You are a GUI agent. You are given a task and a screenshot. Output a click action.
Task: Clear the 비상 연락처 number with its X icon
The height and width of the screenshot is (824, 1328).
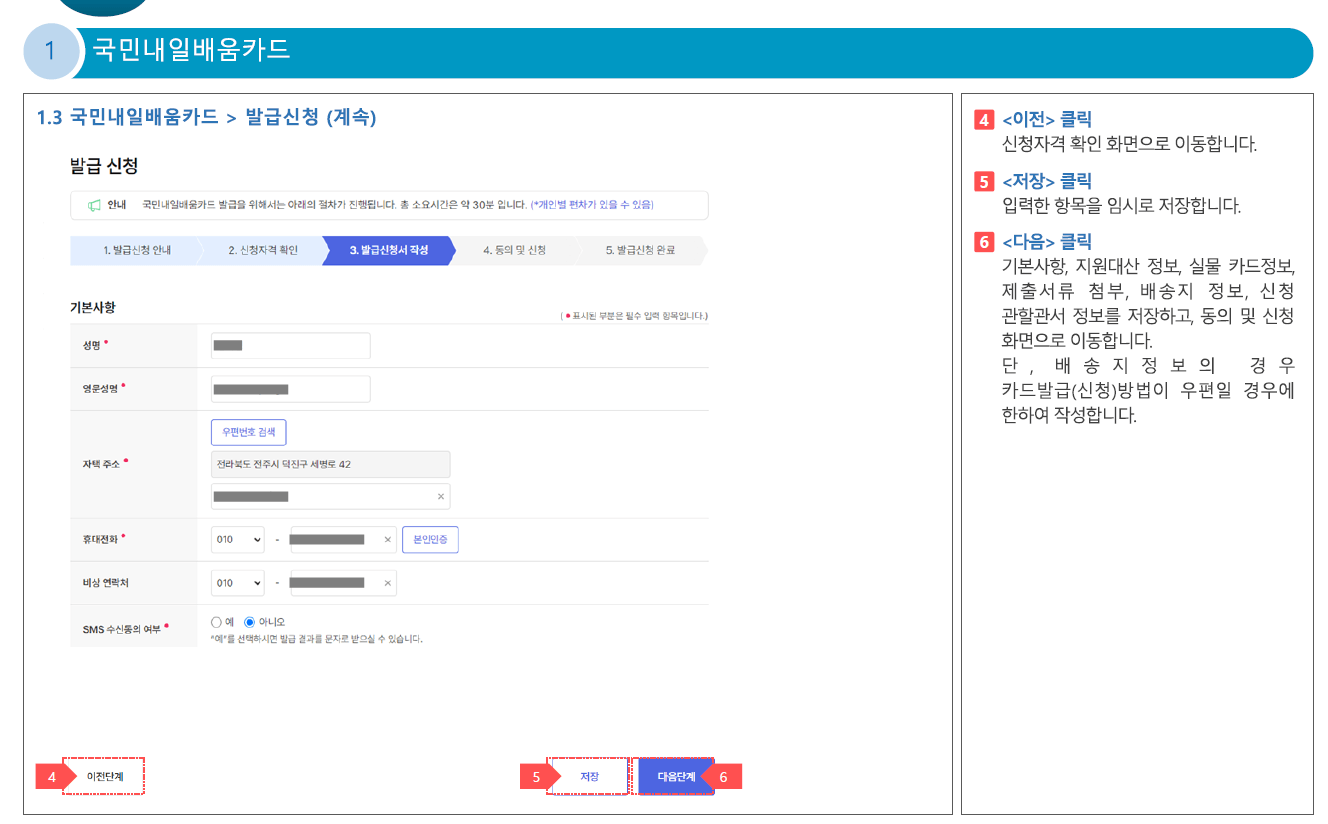[x=388, y=583]
